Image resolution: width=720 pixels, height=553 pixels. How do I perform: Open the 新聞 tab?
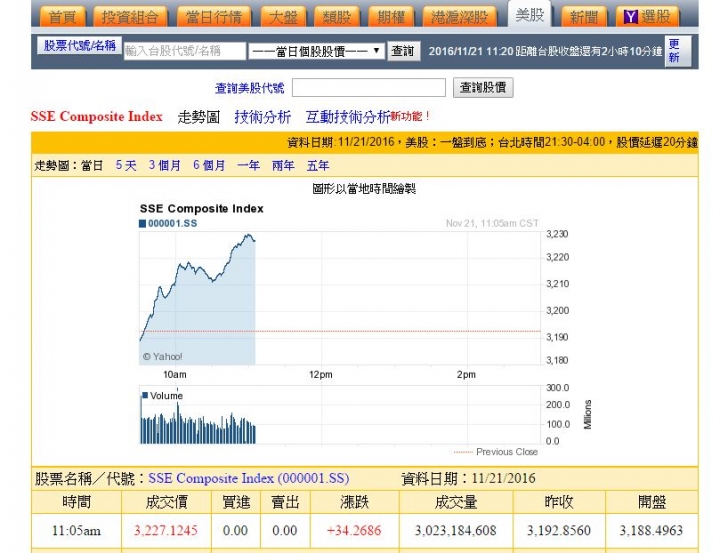point(584,17)
